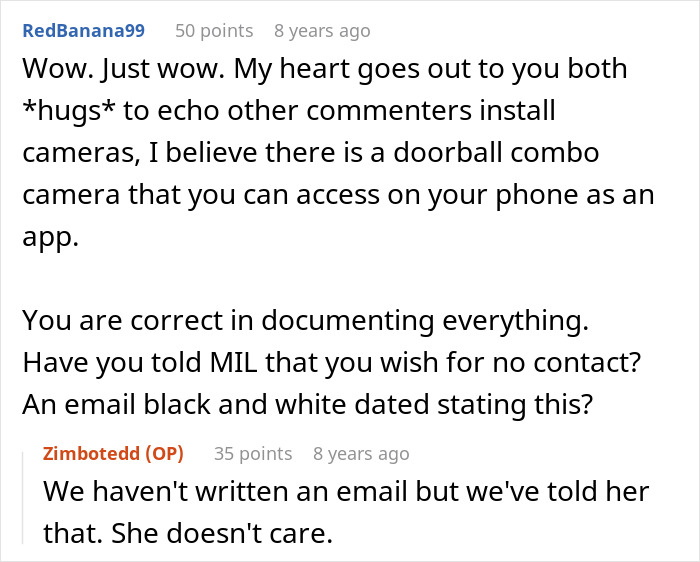
Task: Click the 50 points score
Action: point(214,31)
